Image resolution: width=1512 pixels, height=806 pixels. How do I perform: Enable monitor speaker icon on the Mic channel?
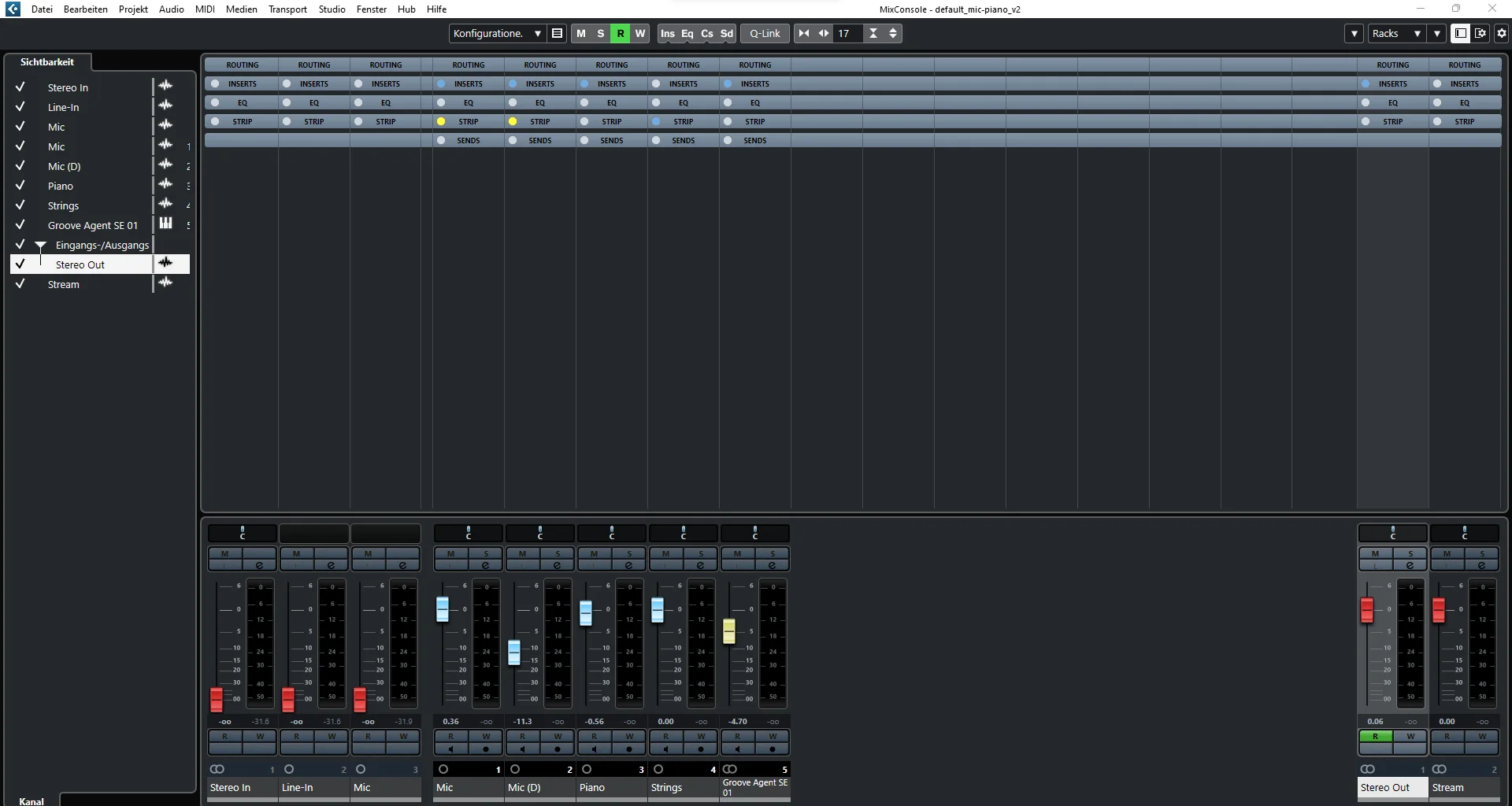tap(451, 749)
